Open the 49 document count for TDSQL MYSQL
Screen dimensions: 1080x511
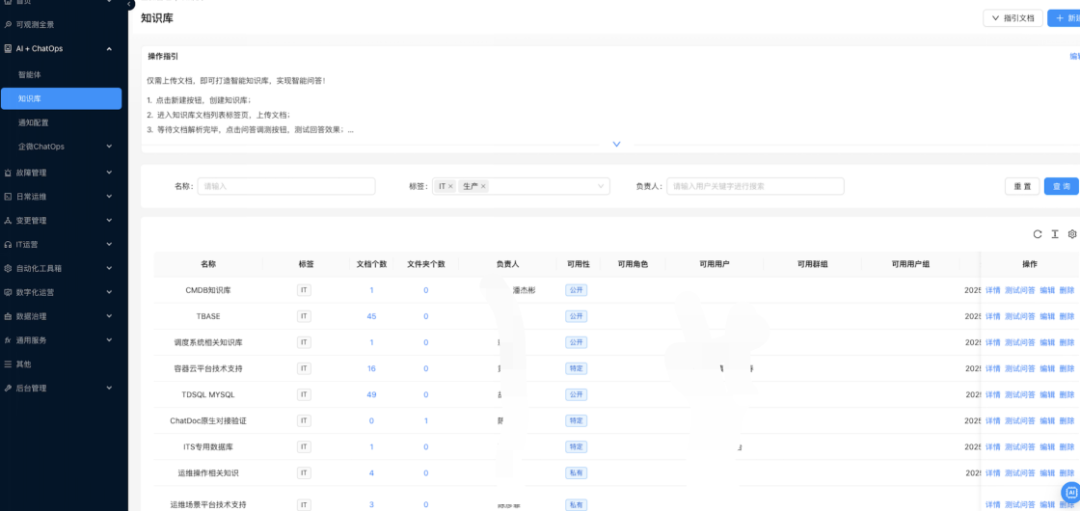372,395
